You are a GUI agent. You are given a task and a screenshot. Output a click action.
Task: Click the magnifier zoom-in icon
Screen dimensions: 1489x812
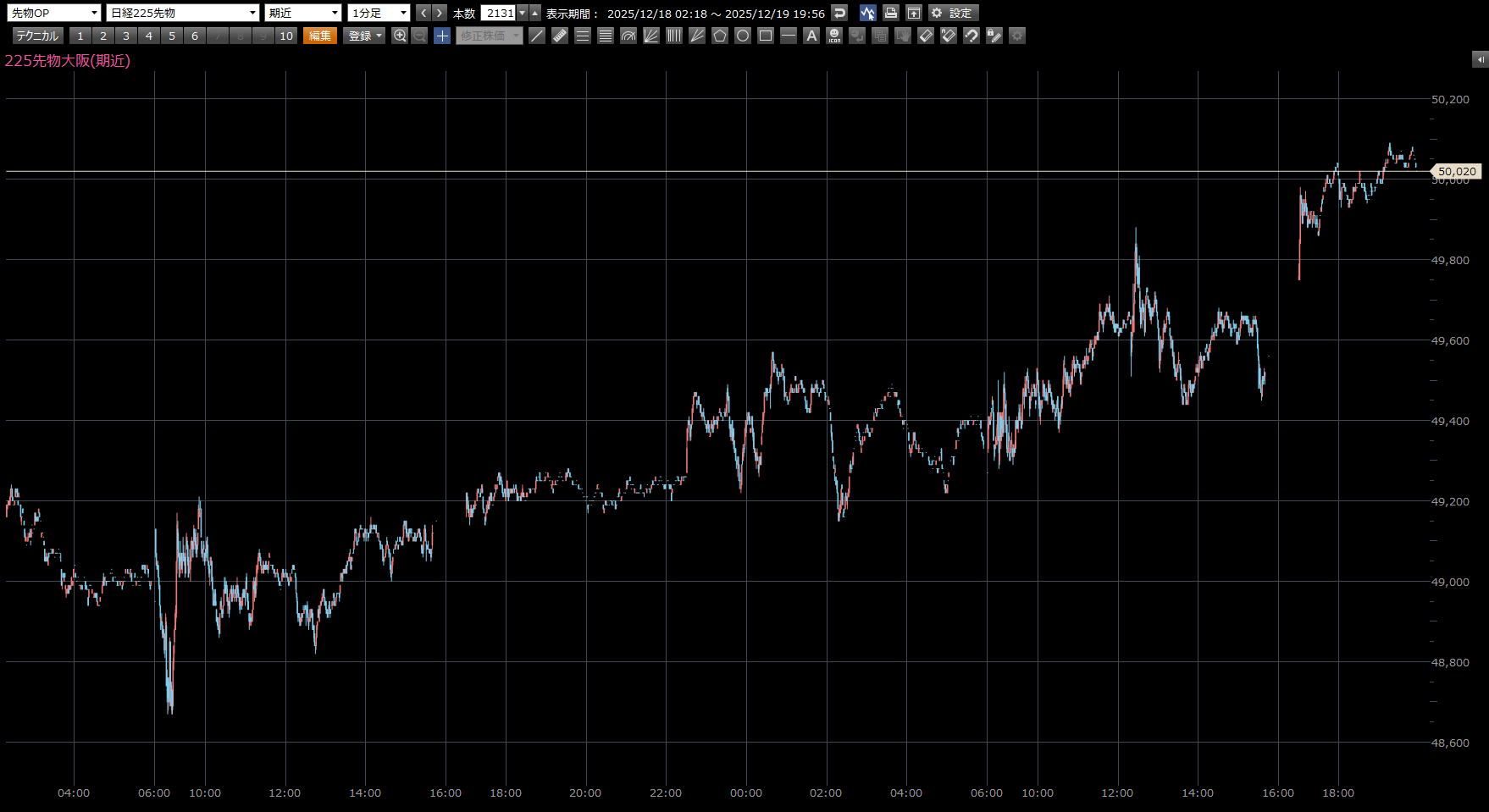[400, 36]
